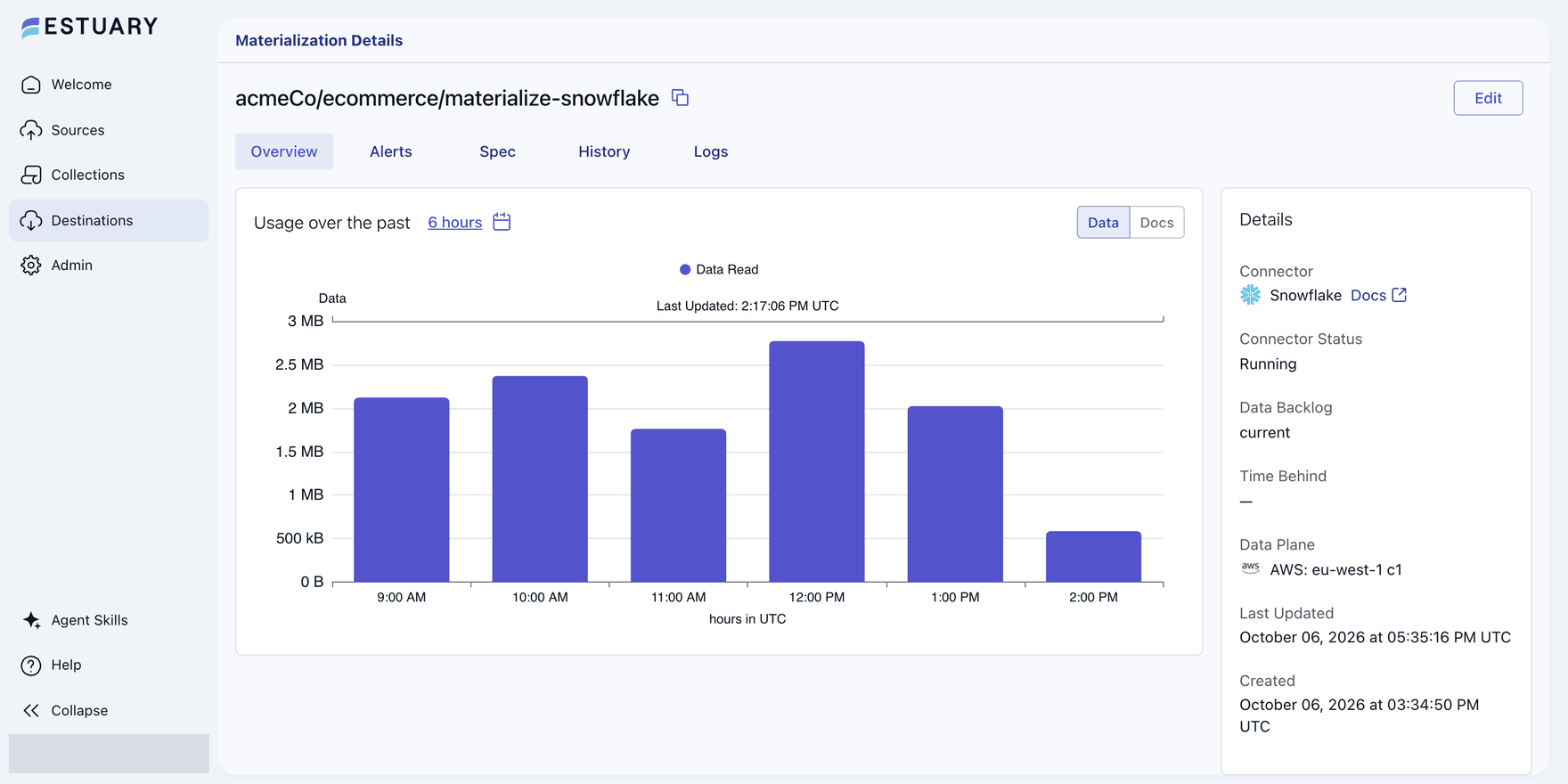Screen dimensions: 1568x784
Task: Click the Estuary logo
Action: point(89,28)
